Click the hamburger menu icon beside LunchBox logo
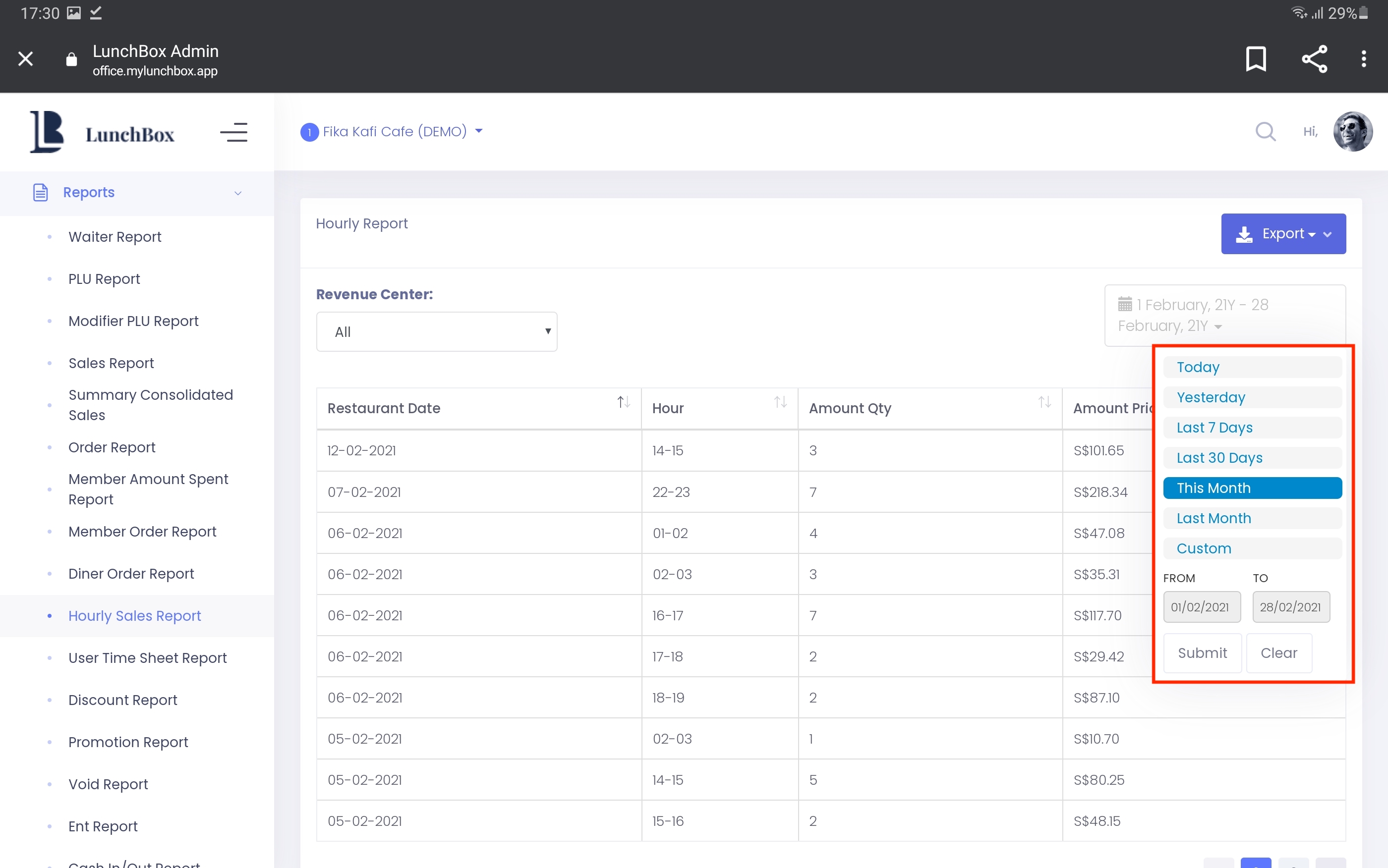Screen dimensions: 1388x868 tap(233, 133)
